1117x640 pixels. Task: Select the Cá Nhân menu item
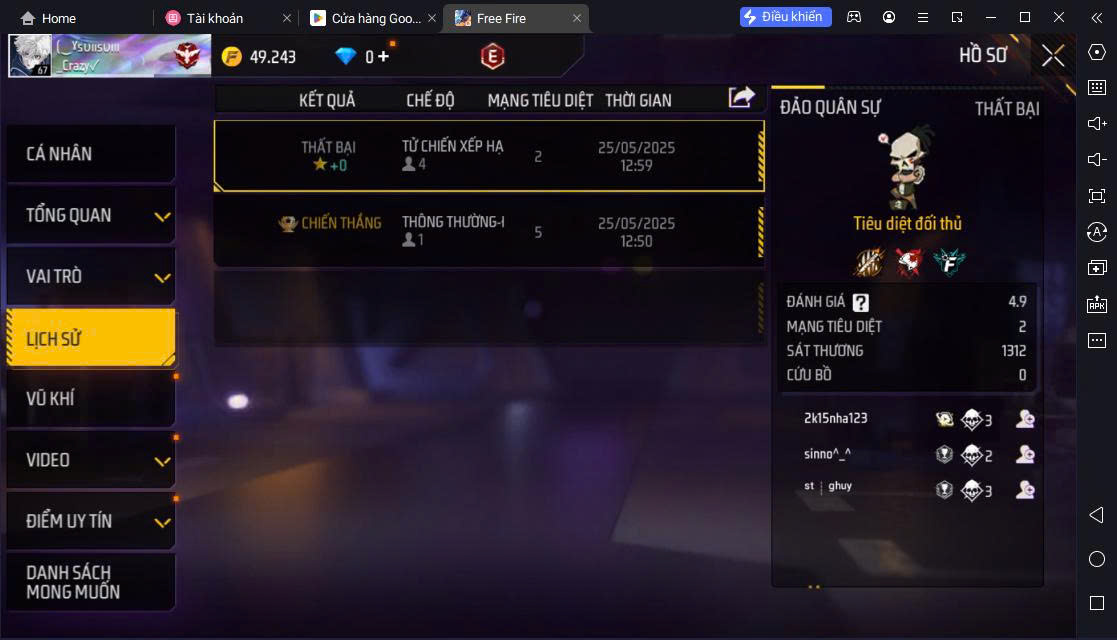(91, 153)
